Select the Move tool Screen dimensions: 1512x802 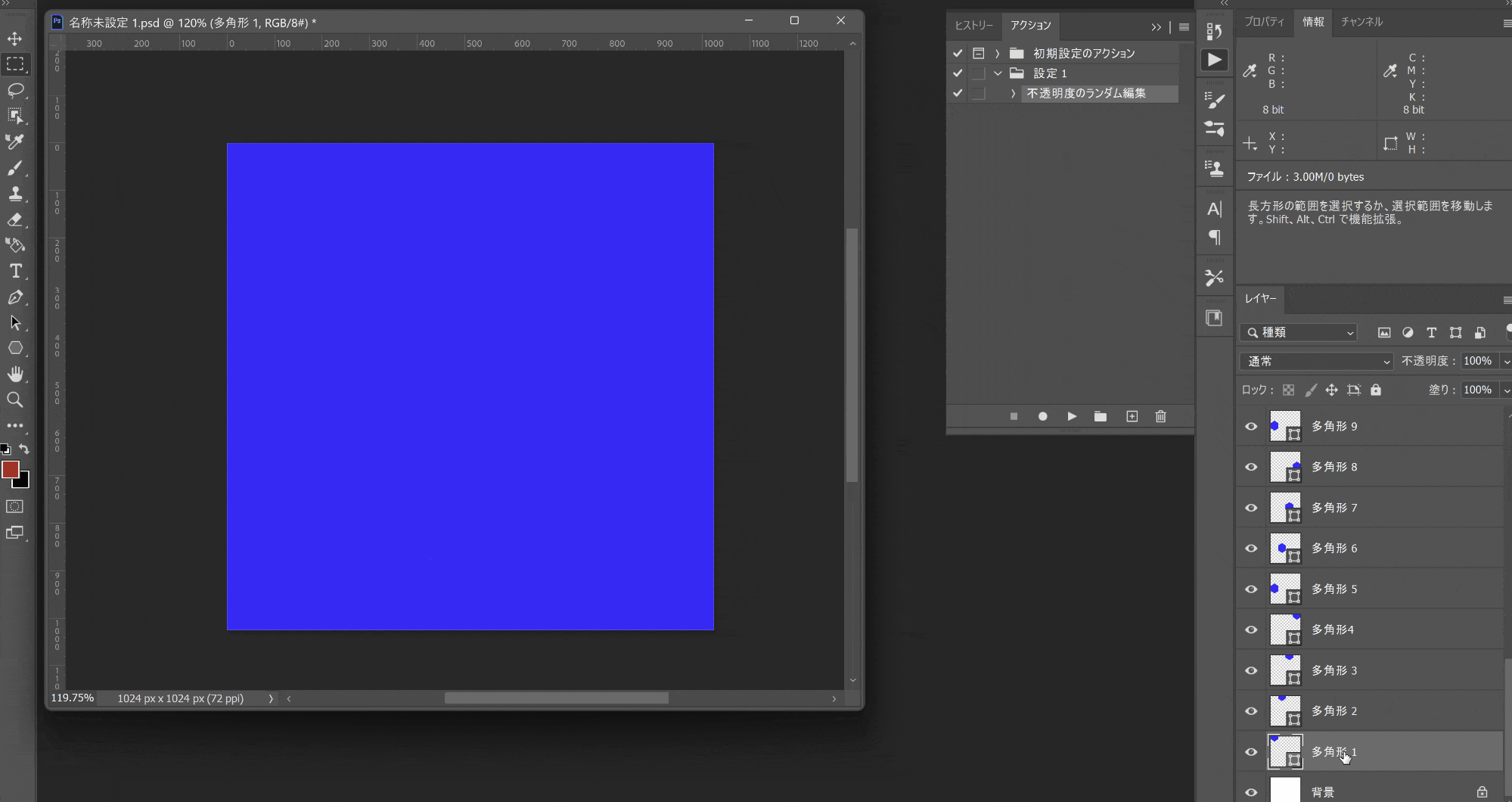tap(15, 39)
